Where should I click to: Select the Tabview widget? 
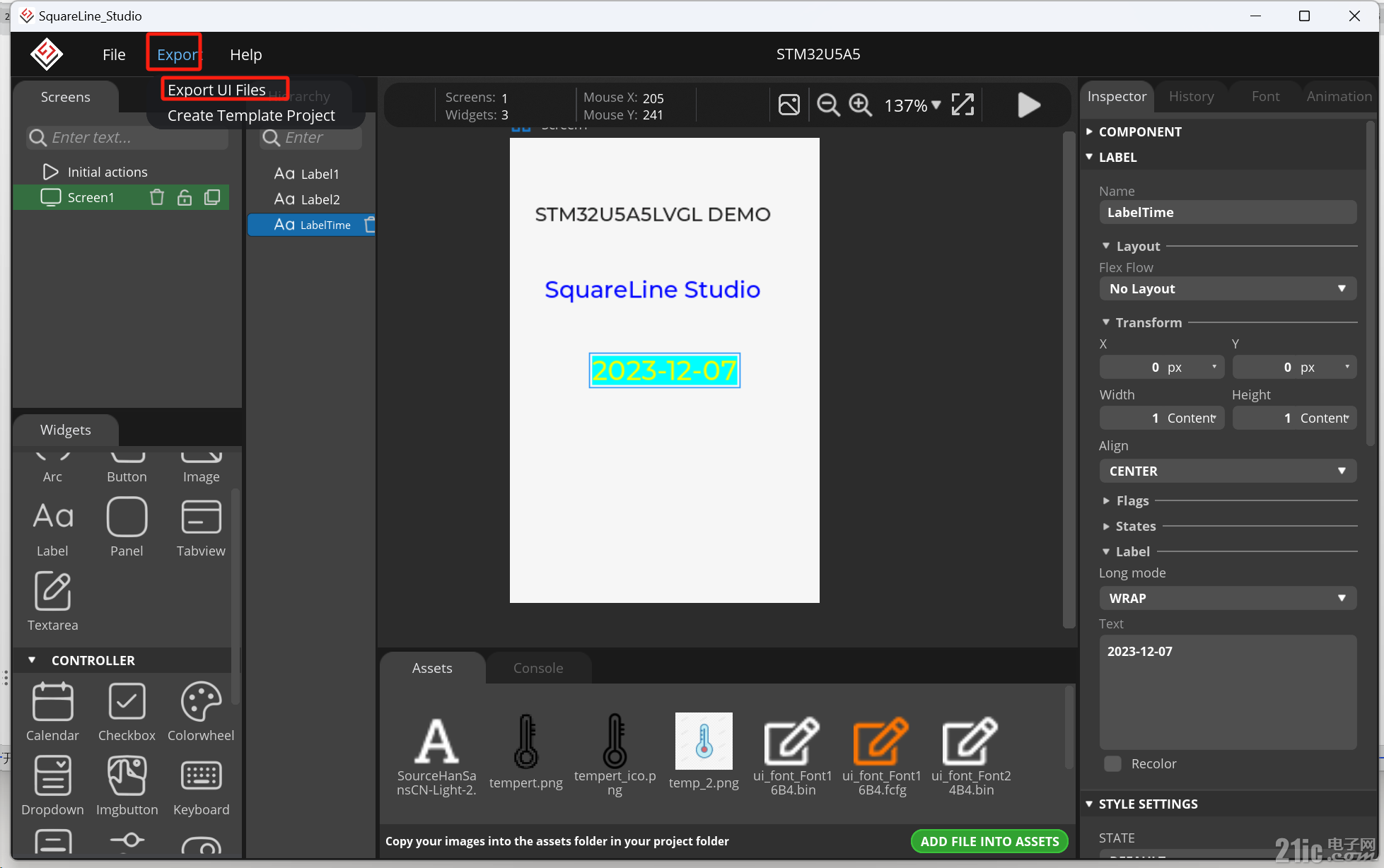click(201, 528)
